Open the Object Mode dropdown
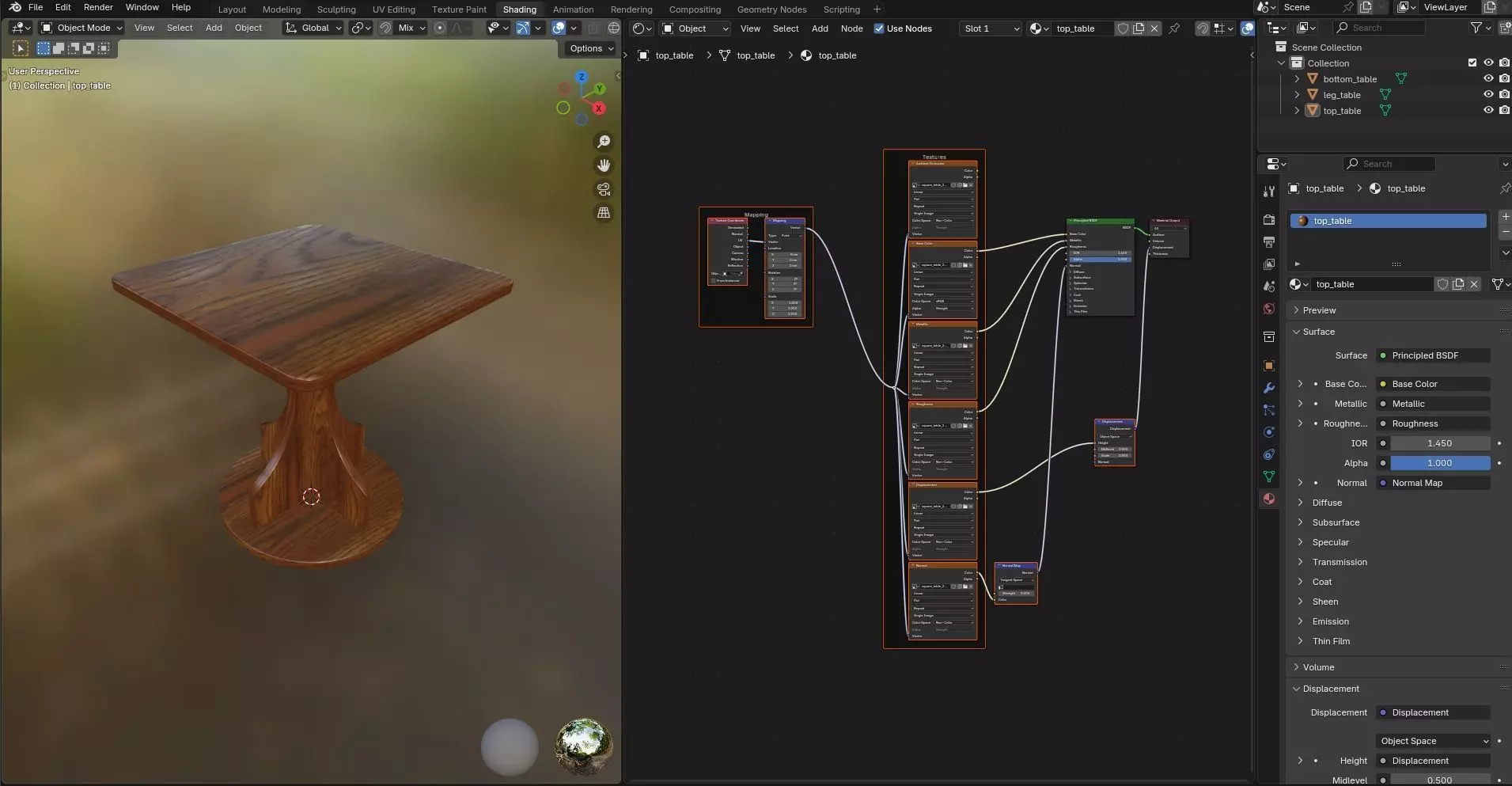This screenshot has height=786, width=1512. coord(82,28)
